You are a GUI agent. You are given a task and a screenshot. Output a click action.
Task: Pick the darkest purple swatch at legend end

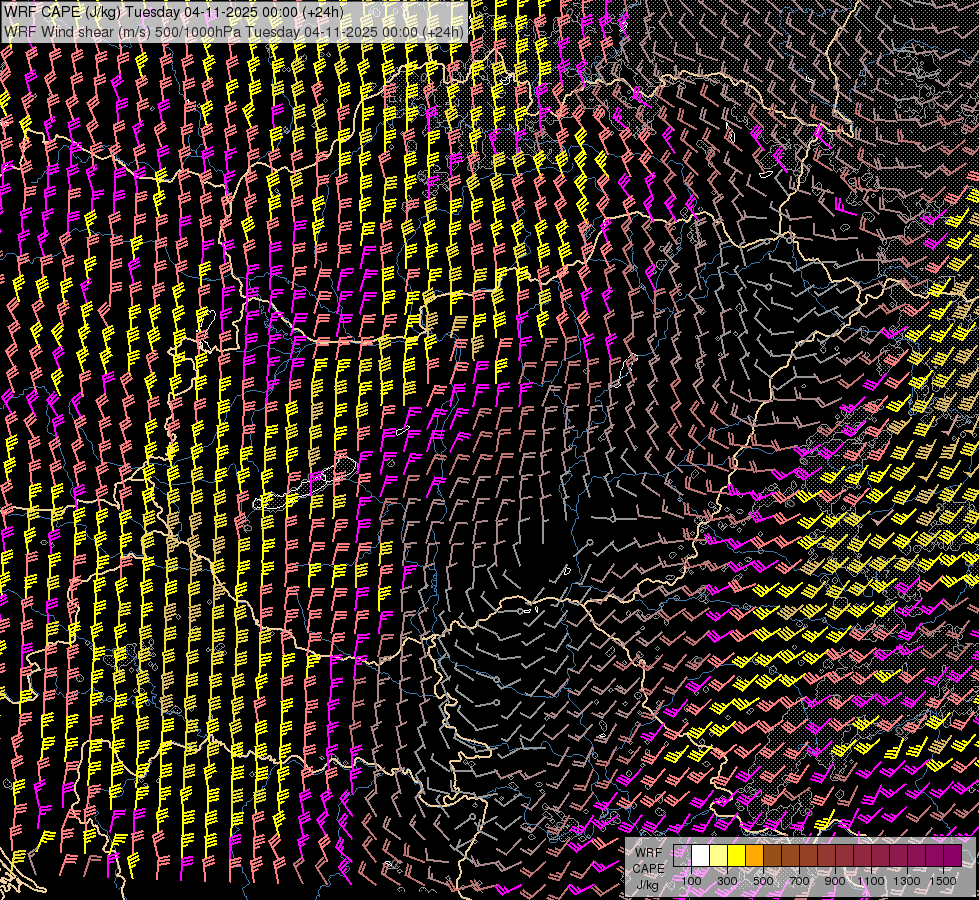(x=952, y=856)
